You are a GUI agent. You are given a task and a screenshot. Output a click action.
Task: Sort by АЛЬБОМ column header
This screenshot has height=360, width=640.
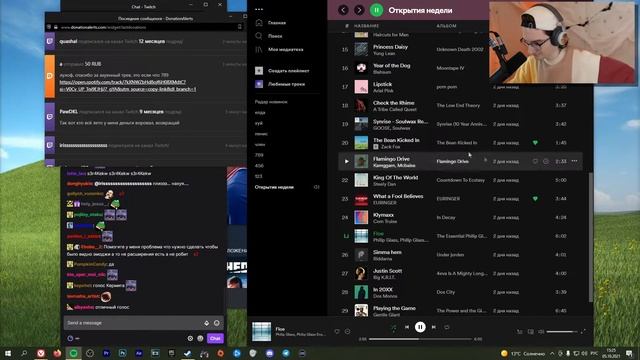coord(446,26)
